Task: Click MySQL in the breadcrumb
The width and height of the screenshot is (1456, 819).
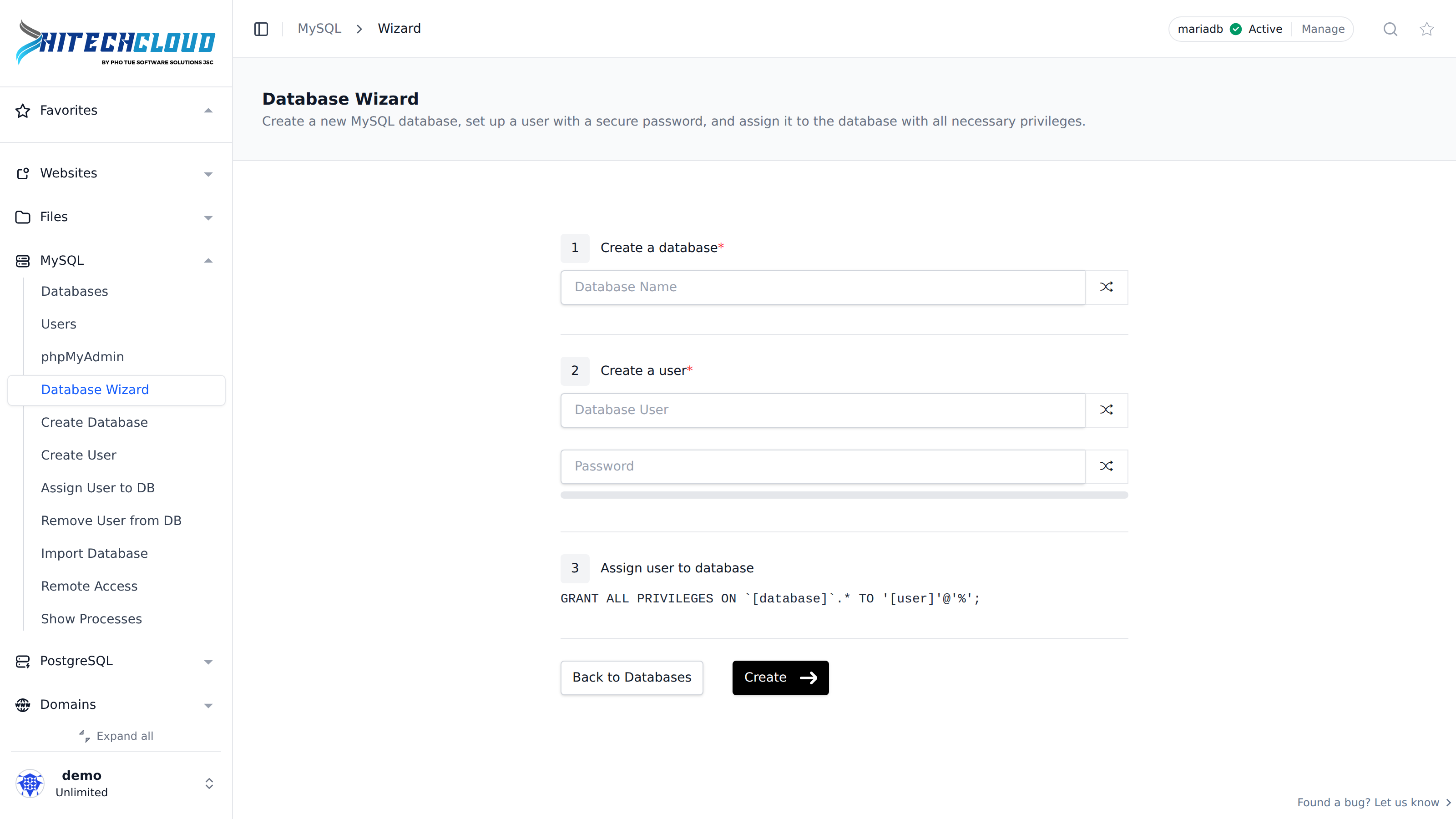Action: click(x=319, y=28)
